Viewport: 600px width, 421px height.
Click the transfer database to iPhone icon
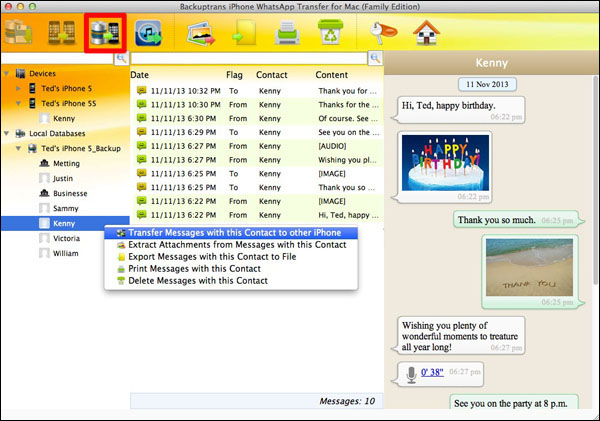pyautogui.click(x=105, y=33)
